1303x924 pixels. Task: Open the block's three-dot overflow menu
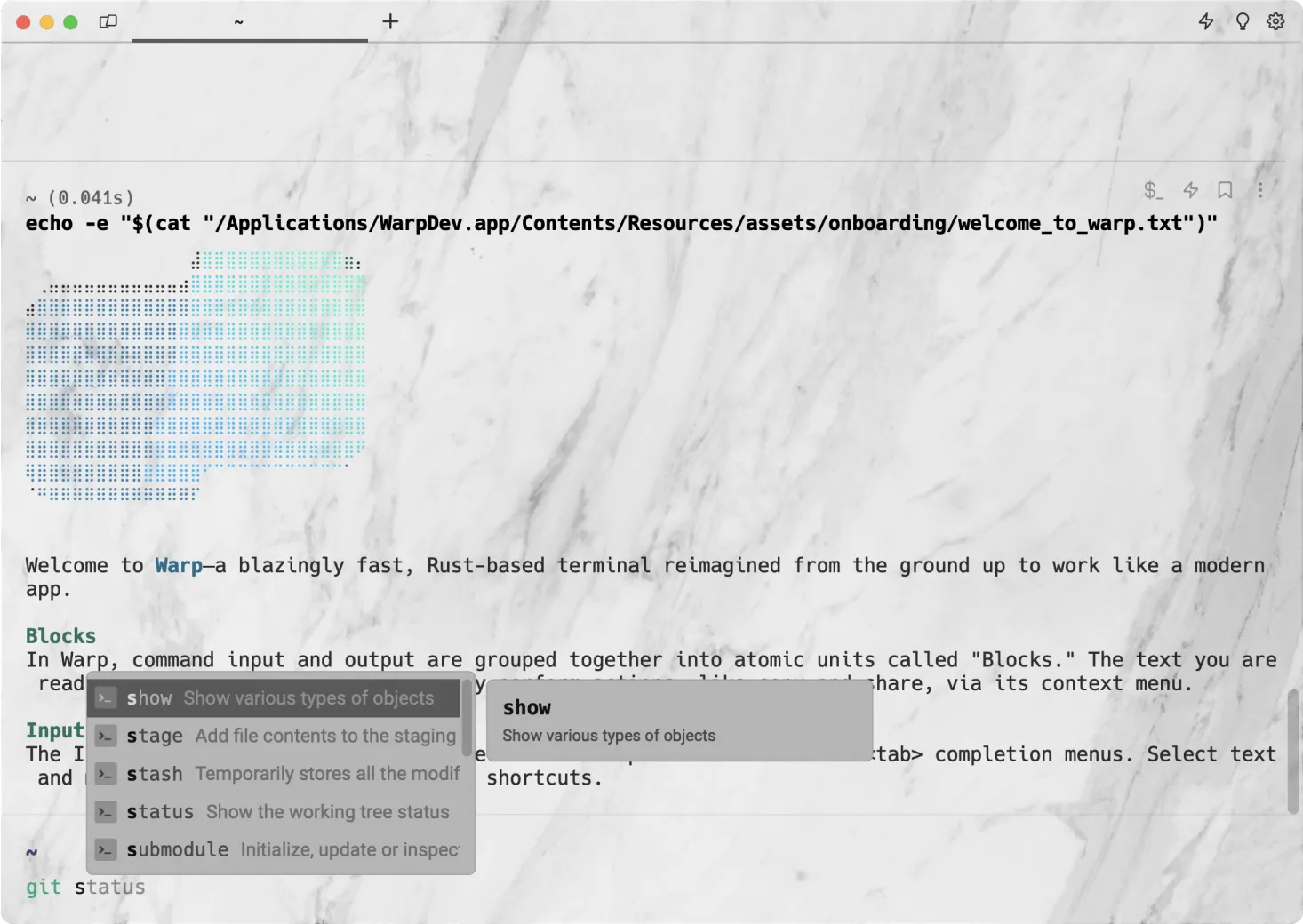1260,189
